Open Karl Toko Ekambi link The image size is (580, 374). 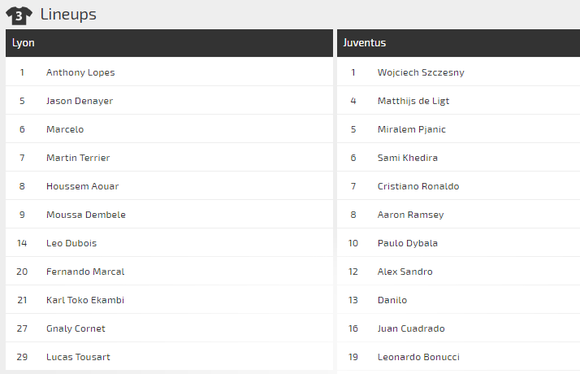click(x=85, y=300)
